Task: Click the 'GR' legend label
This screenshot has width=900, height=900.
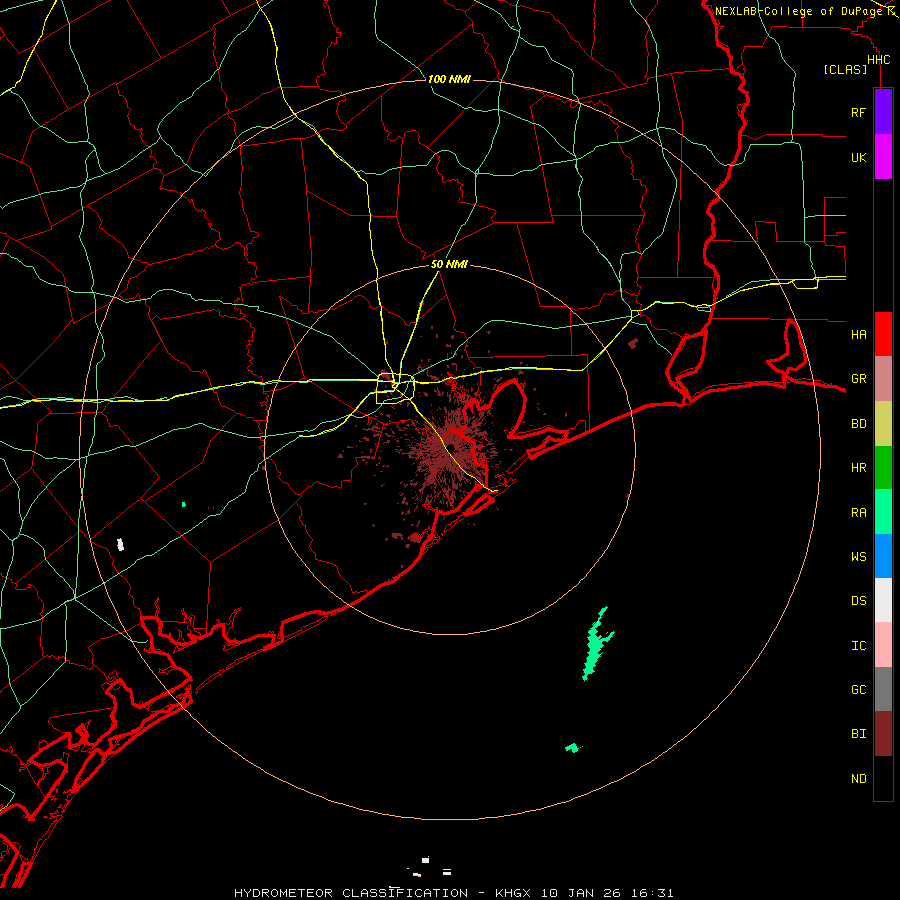Action: click(x=858, y=379)
